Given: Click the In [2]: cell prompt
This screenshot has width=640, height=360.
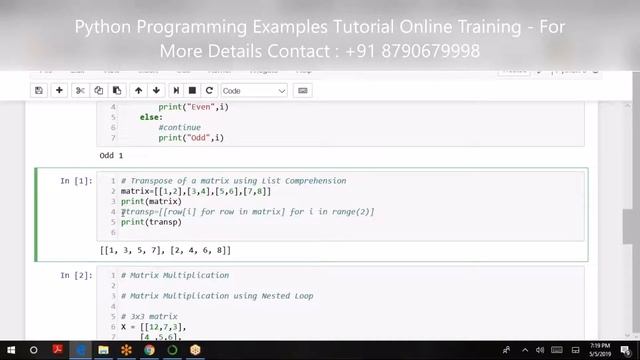Looking at the screenshot, I should pos(76,276).
